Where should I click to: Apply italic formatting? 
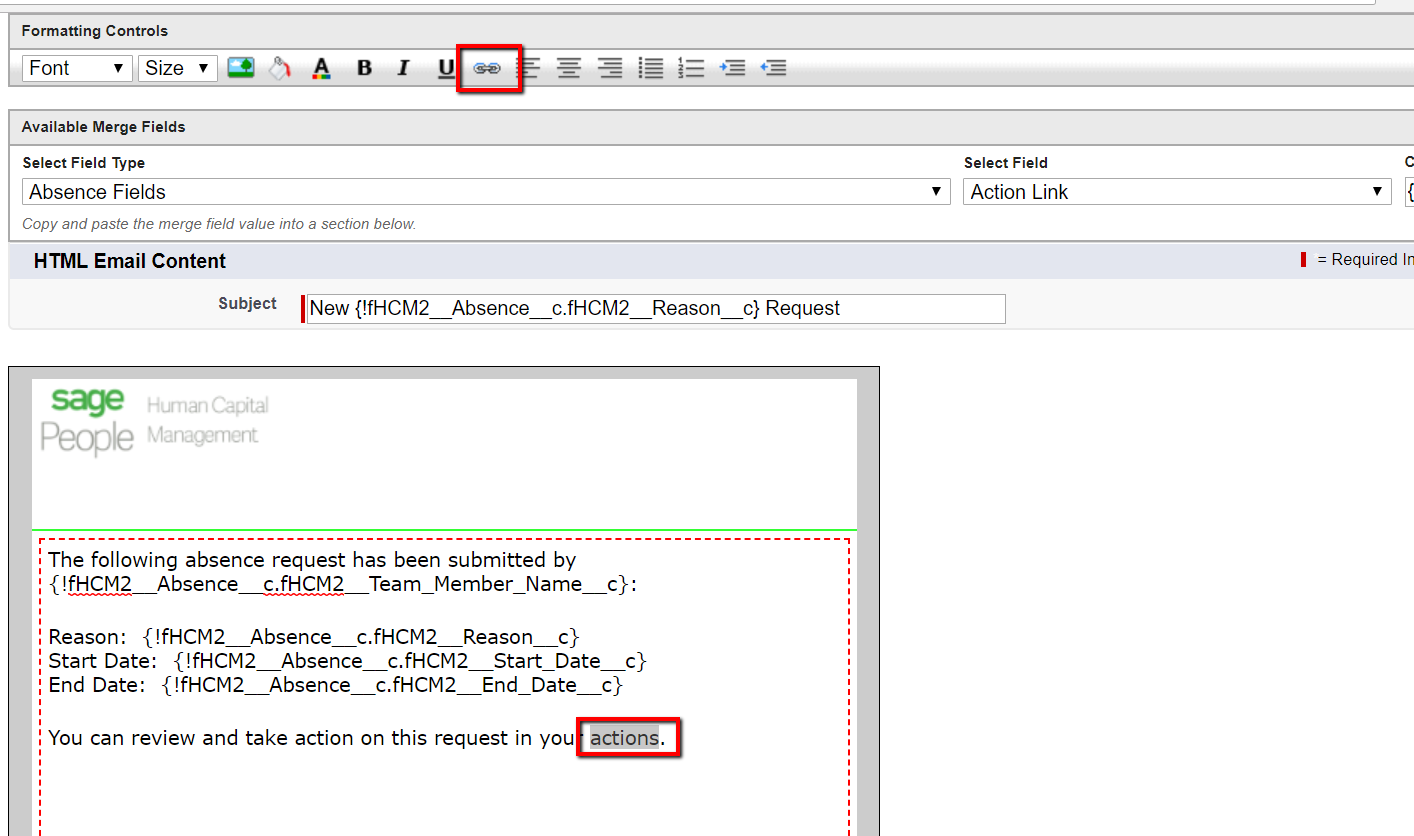[404, 68]
